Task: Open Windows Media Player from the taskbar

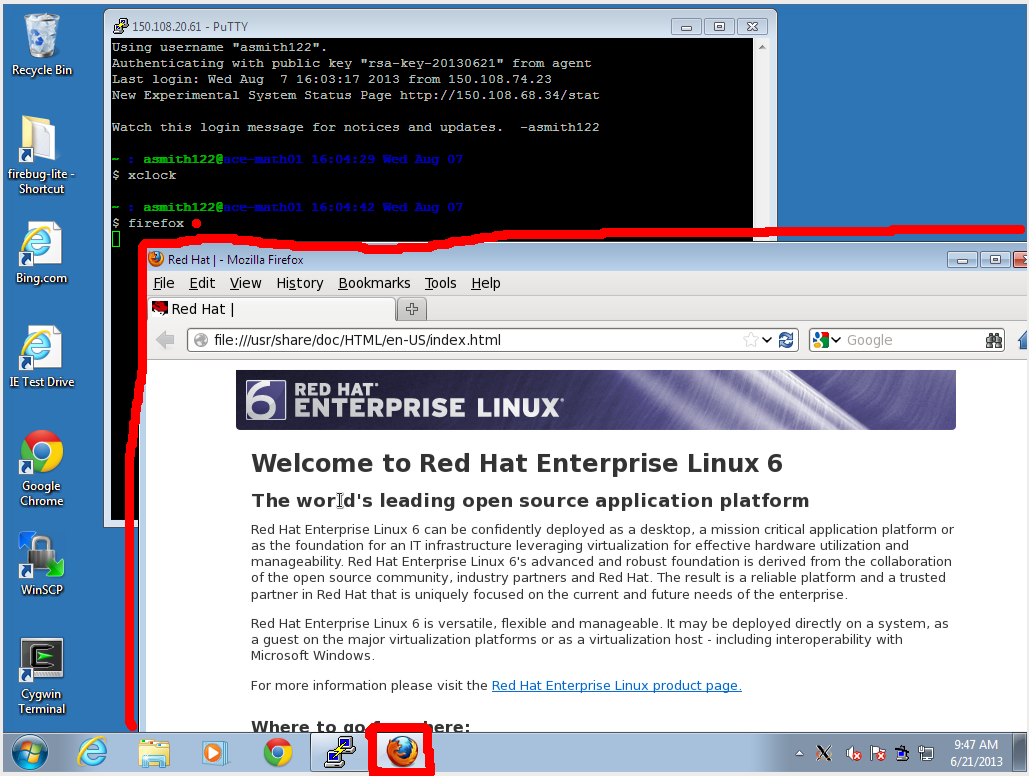Action: coord(215,752)
